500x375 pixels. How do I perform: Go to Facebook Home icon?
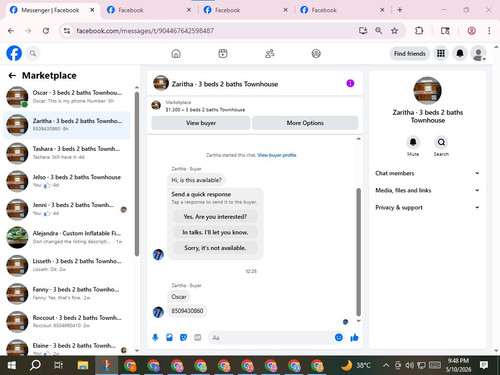pyautogui.click(x=176, y=53)
